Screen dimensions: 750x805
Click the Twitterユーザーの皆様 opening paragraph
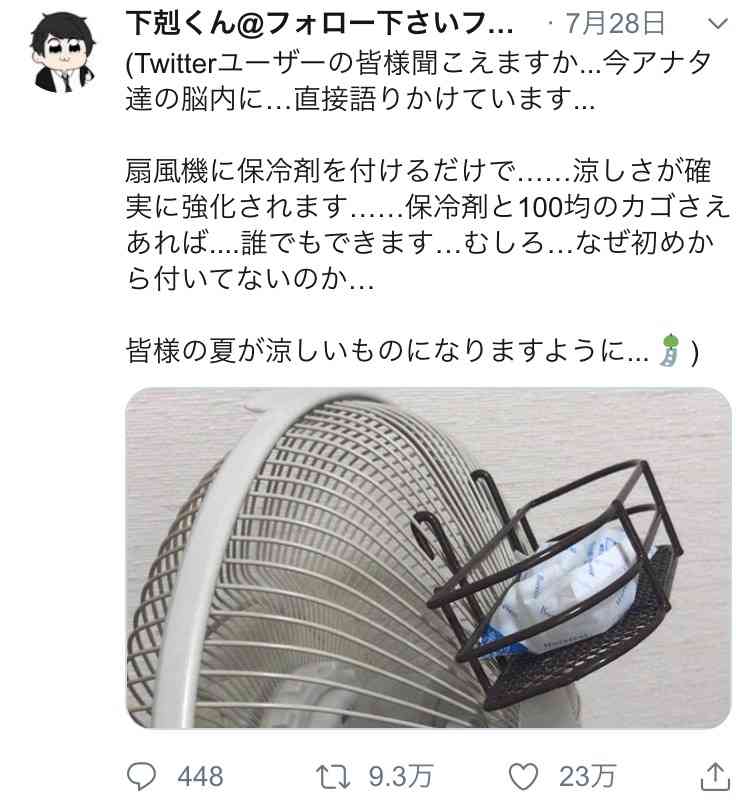pos(418,81)
